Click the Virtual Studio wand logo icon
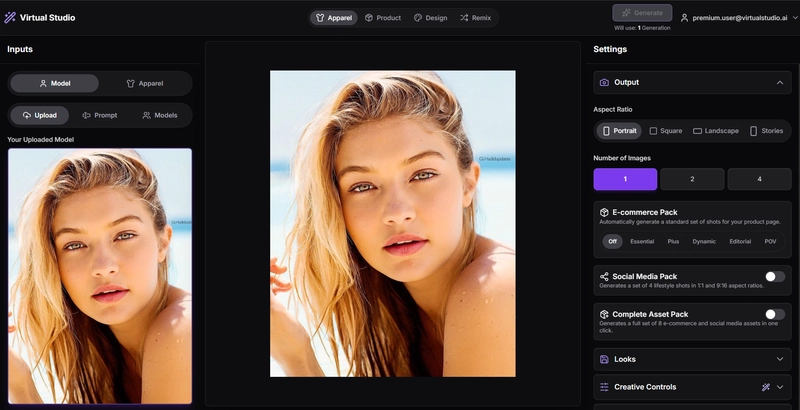The height and width of the screenshot is (410, 800). (10, 18)
